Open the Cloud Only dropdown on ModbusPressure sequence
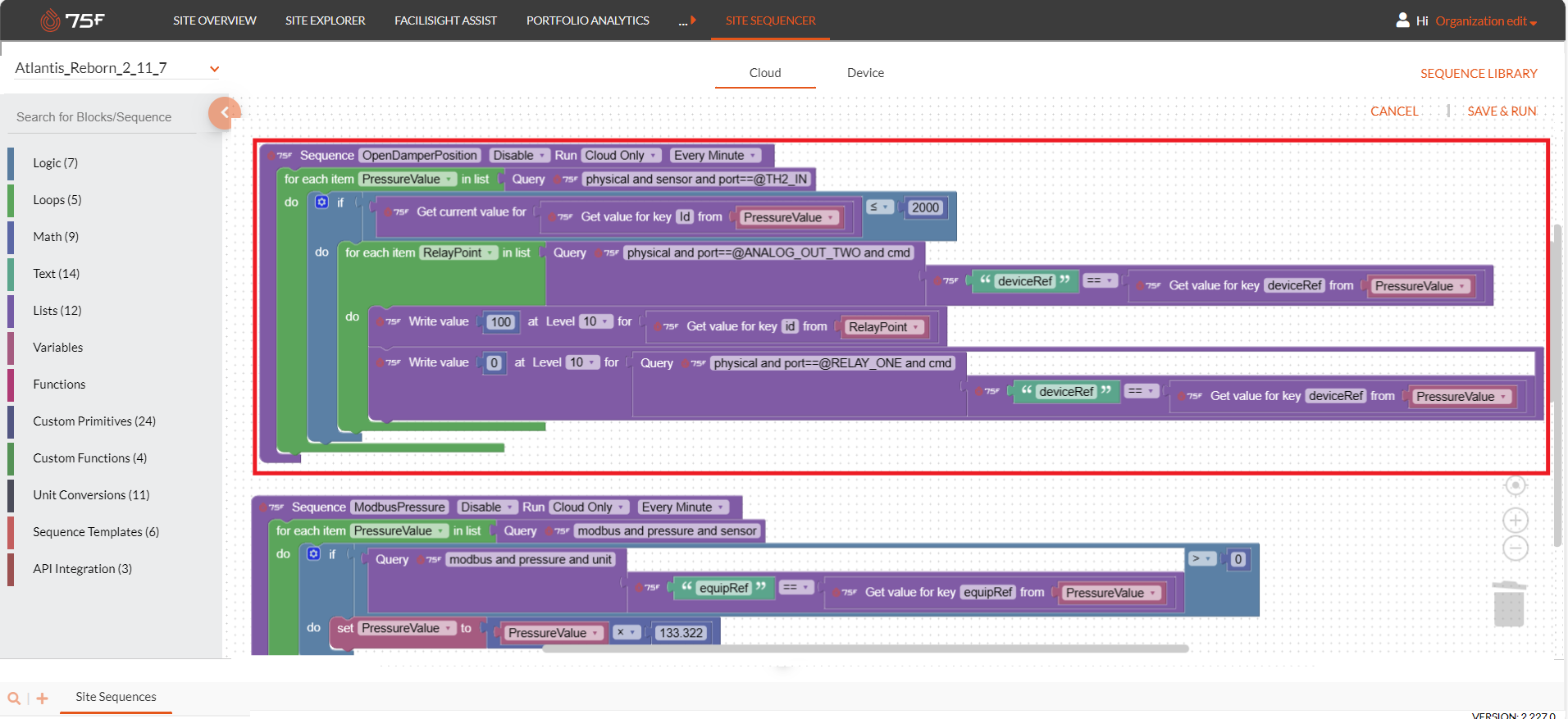The image size is (1568, 719). (588, 507)
